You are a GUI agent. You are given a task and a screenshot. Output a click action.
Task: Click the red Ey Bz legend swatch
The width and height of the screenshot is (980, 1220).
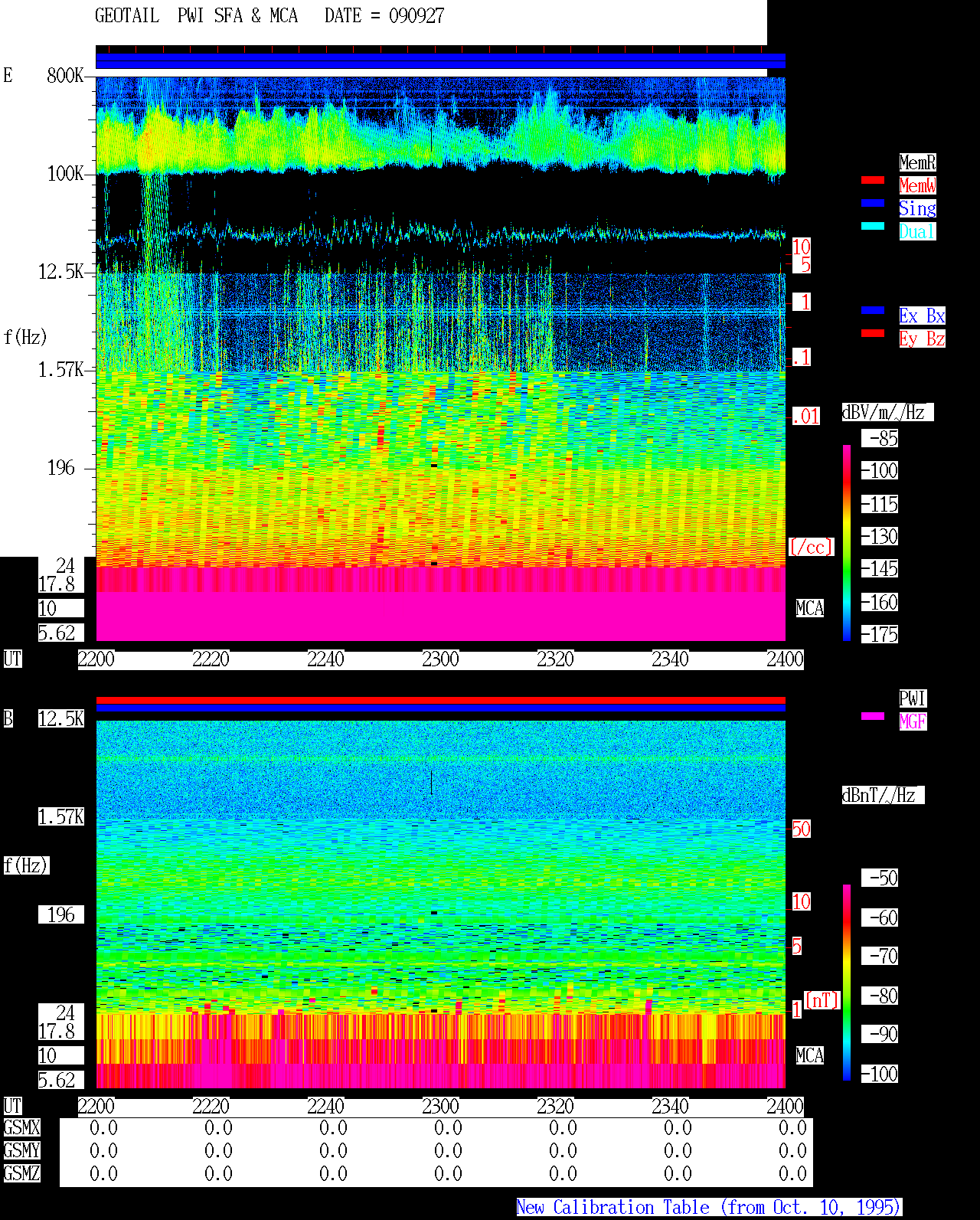[873, 333]
